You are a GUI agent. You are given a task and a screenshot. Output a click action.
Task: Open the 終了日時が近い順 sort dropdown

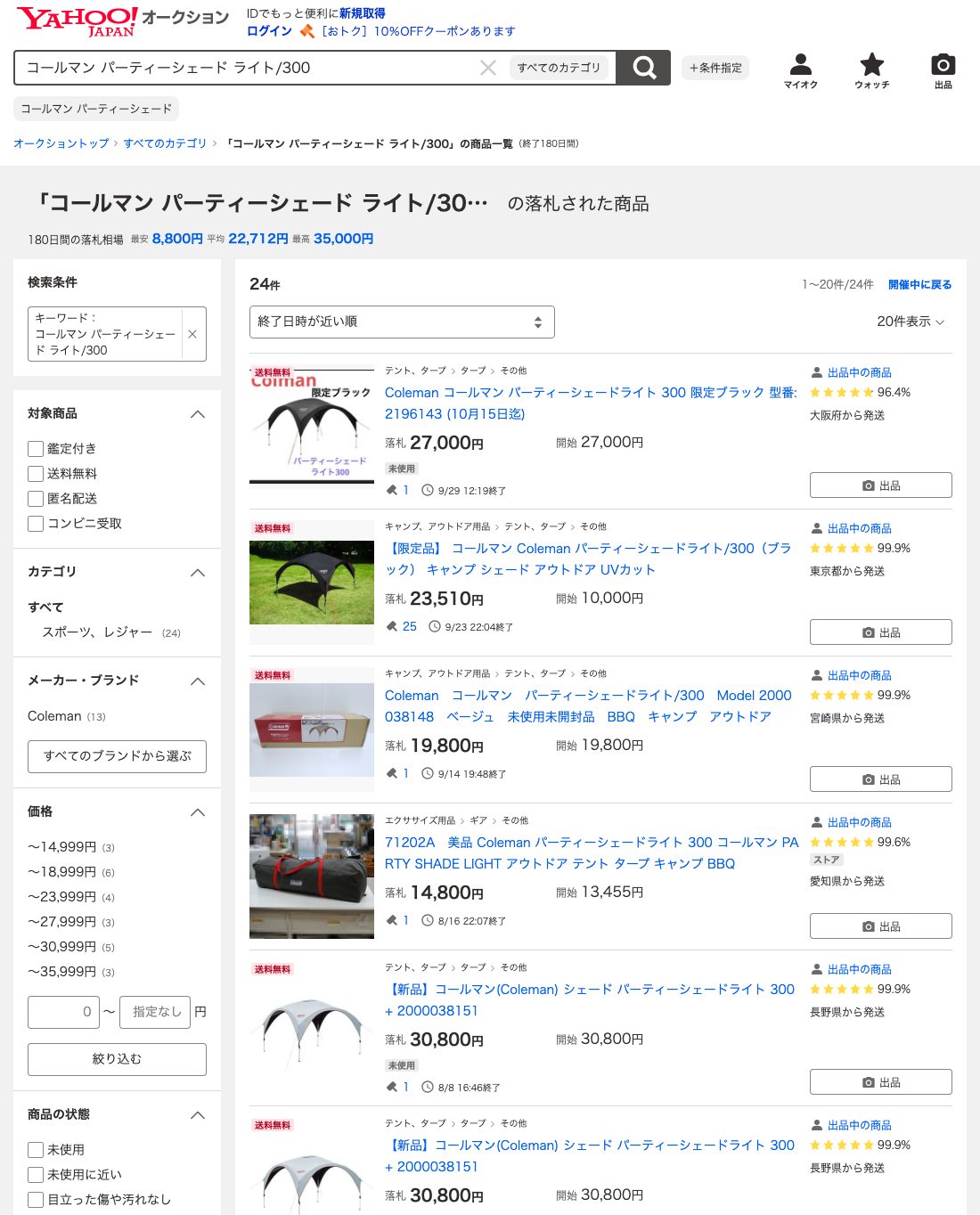[402, 322]
